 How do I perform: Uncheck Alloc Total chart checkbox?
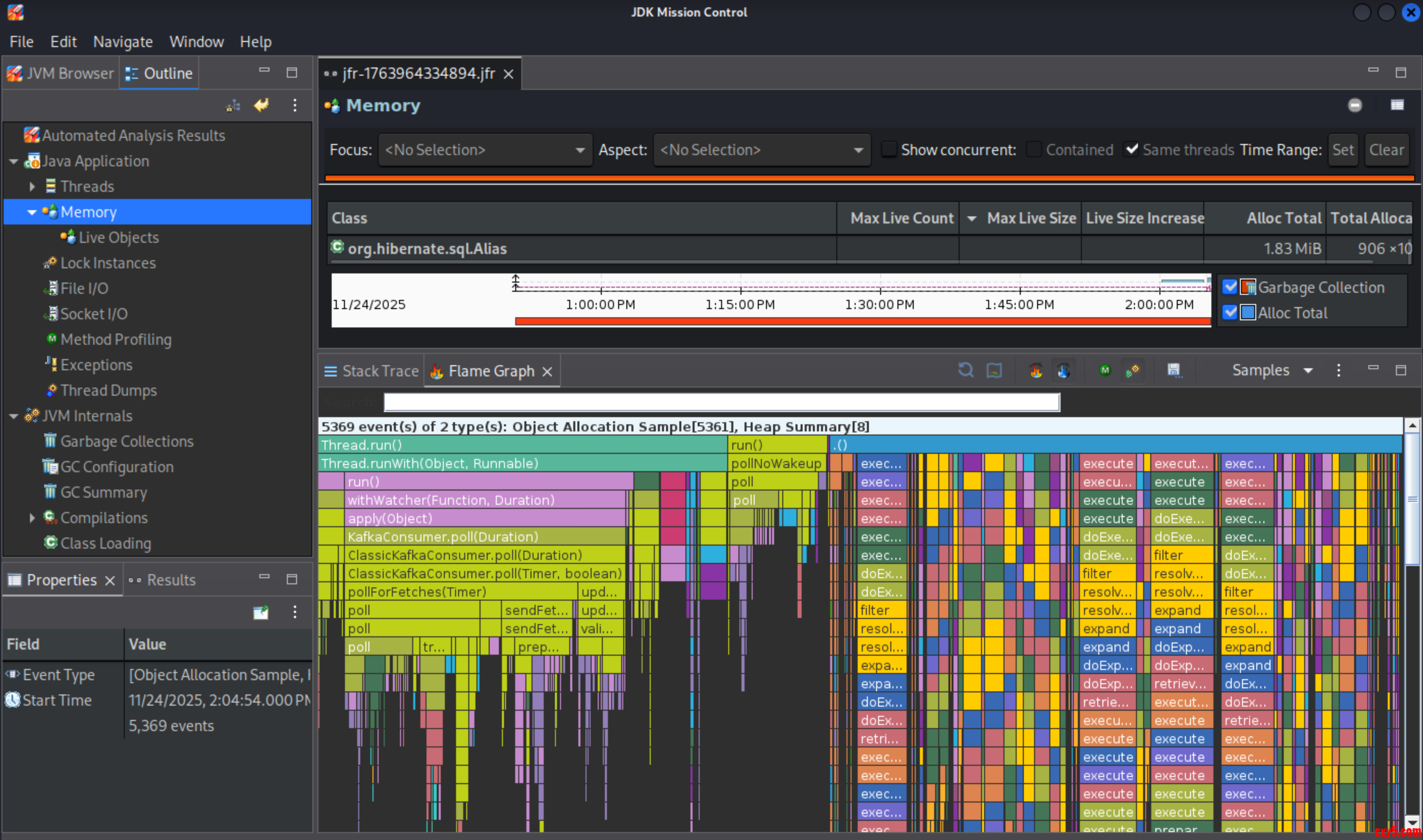click(x=1229, y=312)
